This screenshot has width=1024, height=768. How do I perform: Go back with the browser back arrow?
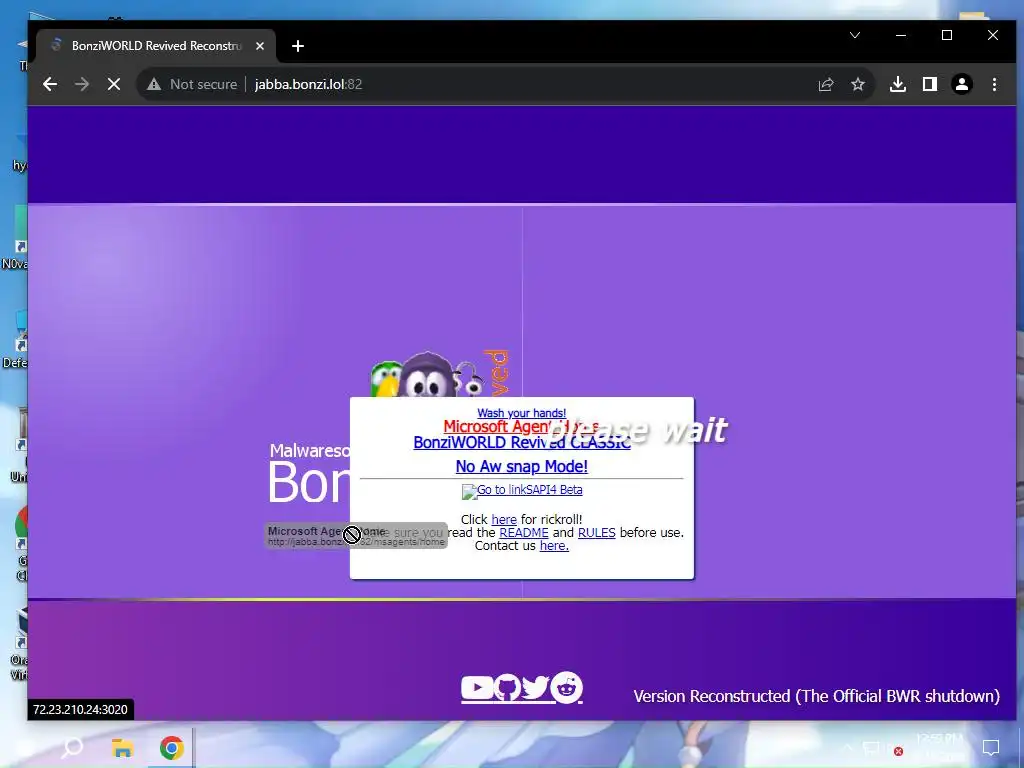tap(50, 84)
